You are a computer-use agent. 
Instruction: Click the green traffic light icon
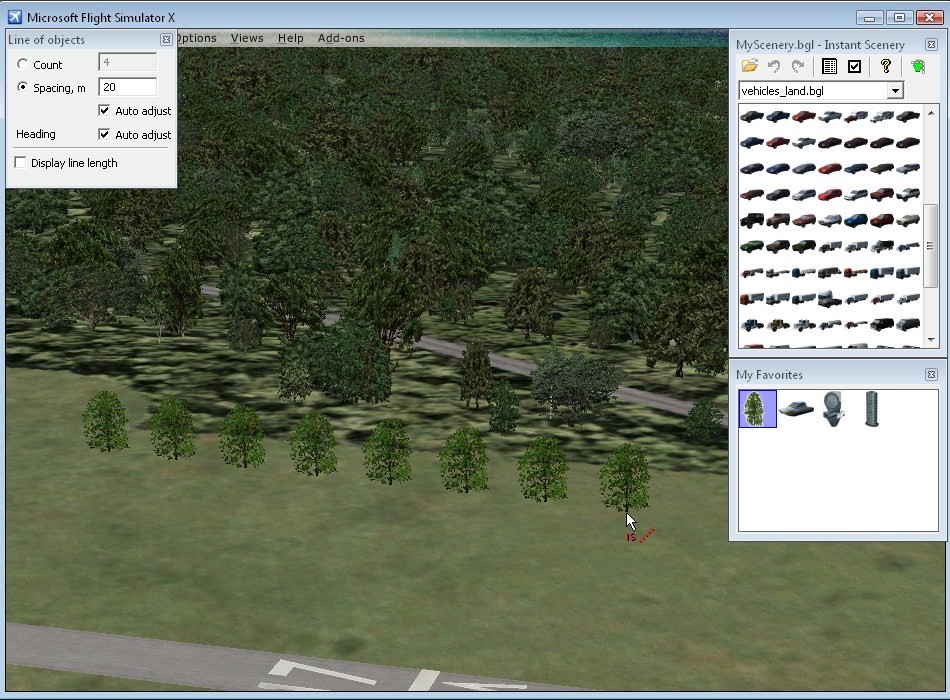918,67
